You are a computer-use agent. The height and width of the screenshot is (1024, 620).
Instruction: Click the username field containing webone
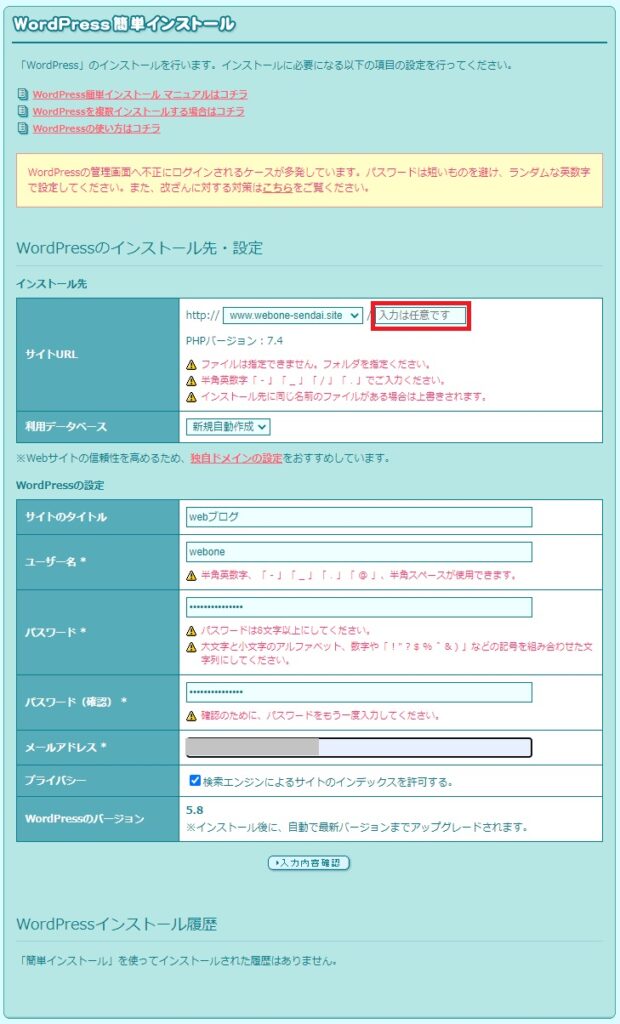point(359,552)
